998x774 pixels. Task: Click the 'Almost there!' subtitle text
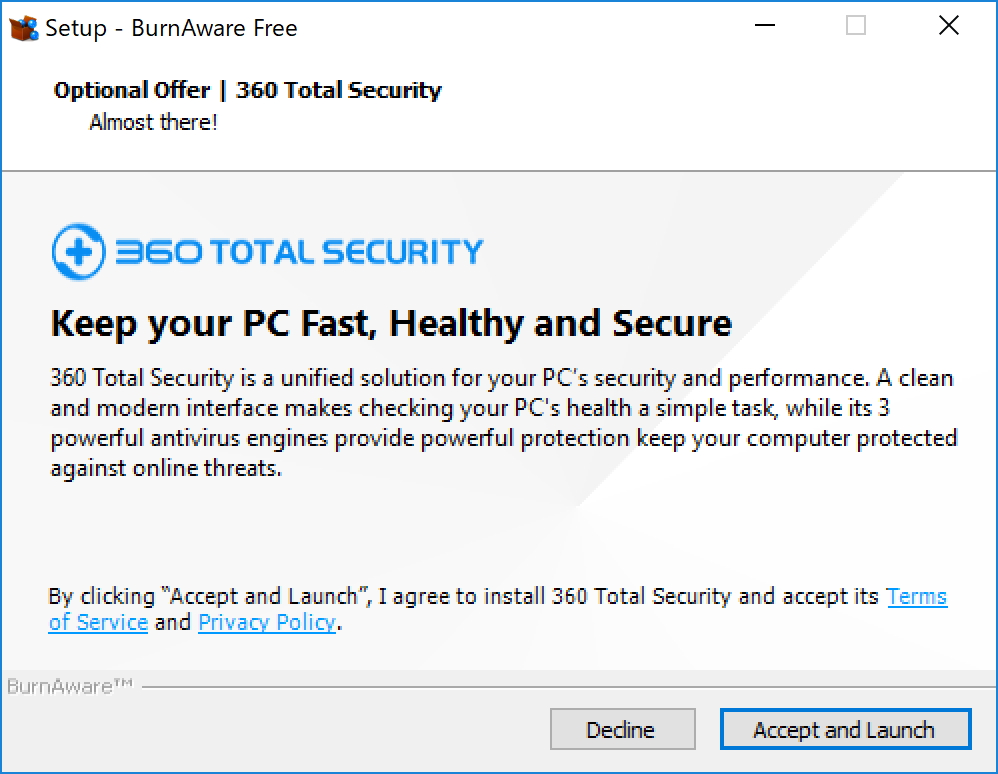pos(153,123)
